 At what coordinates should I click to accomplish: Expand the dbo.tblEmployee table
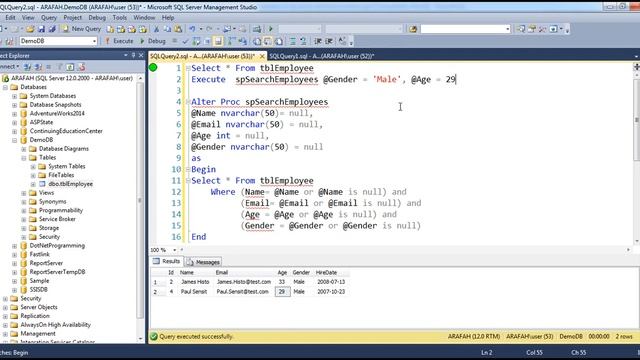pos(33,184)
